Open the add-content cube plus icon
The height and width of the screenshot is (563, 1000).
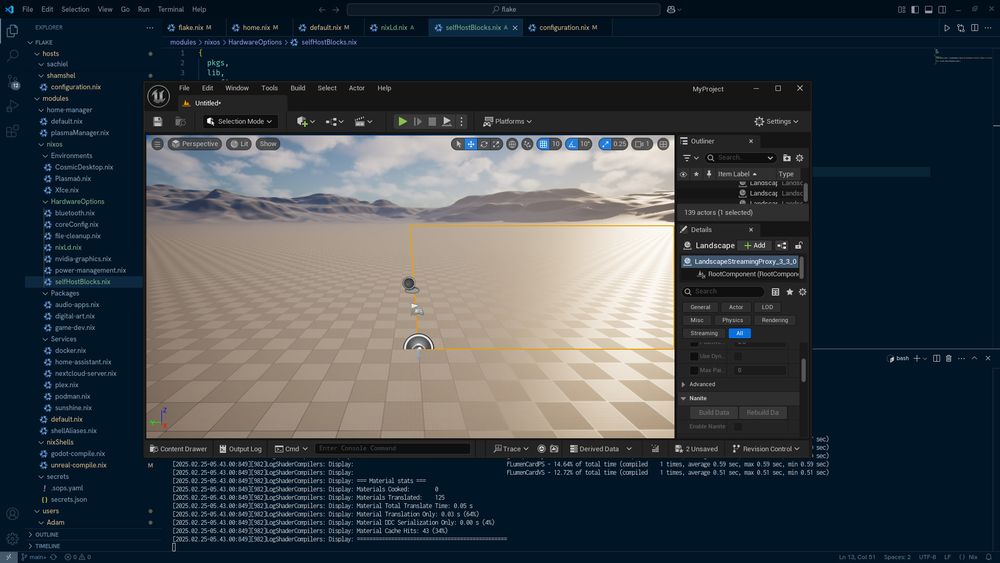(304, 121)
